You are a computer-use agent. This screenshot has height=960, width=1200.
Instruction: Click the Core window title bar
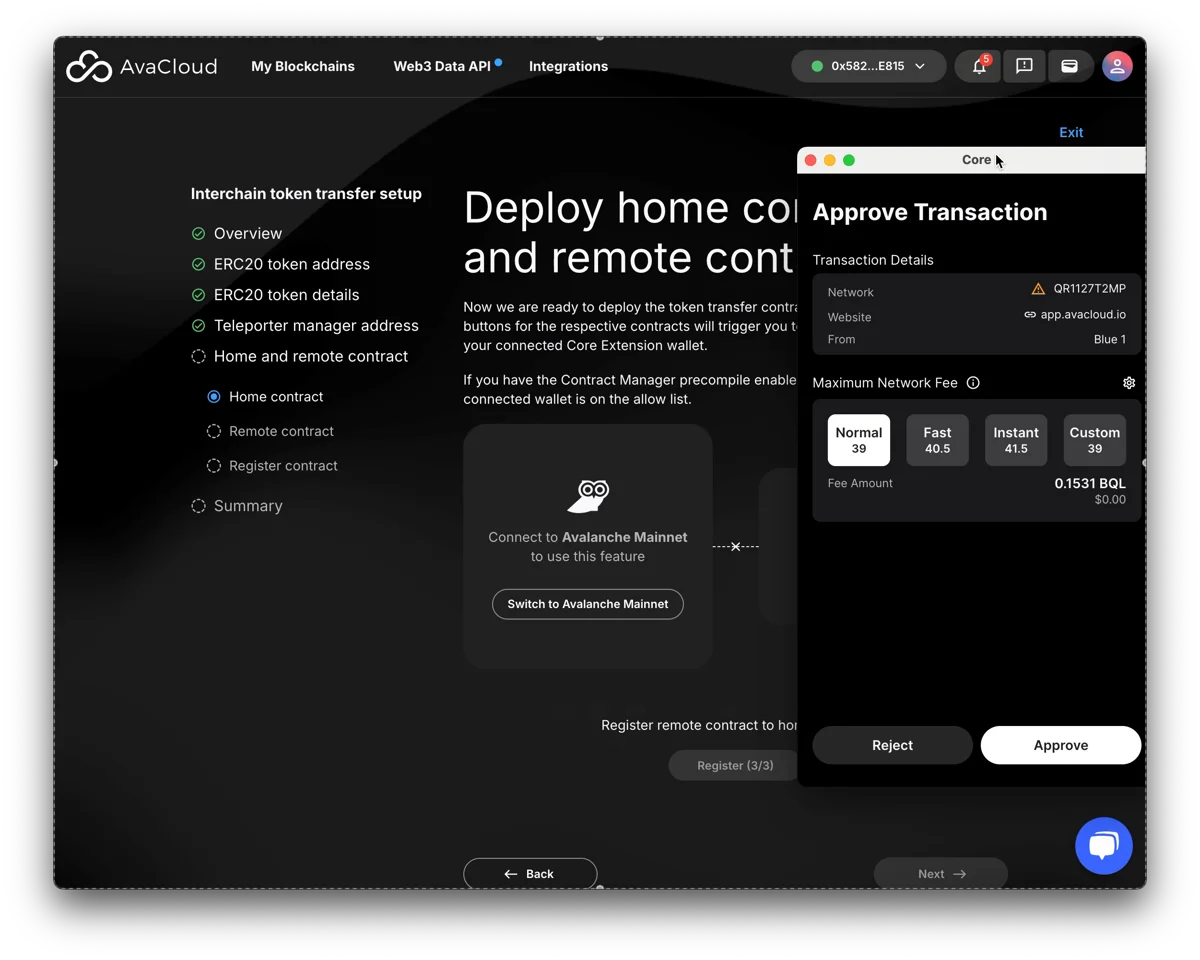tap(972, 160)
